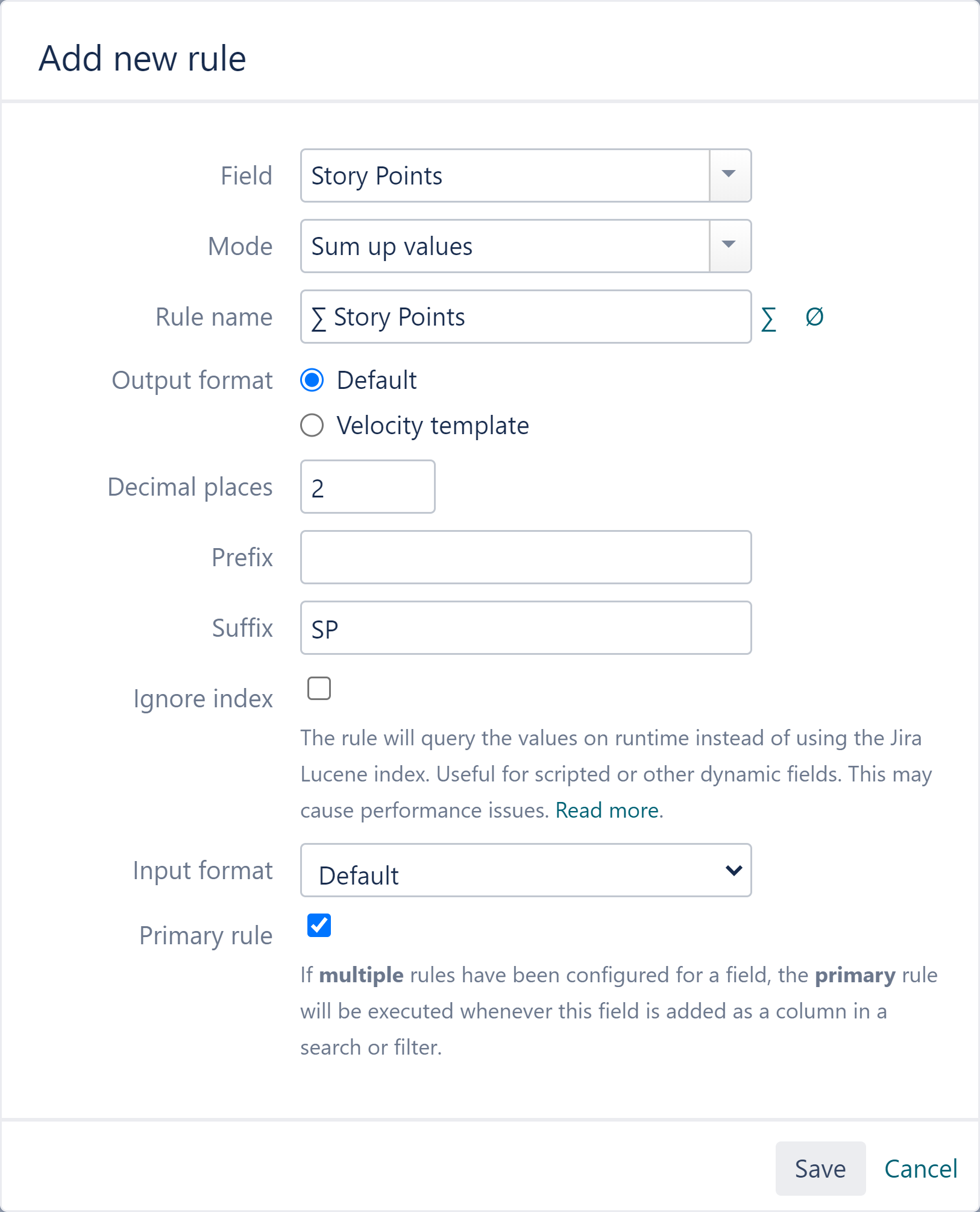980x1212 pixels.
Task: Open the Mode dropdown arrow
Action: [x=729, y=246]
